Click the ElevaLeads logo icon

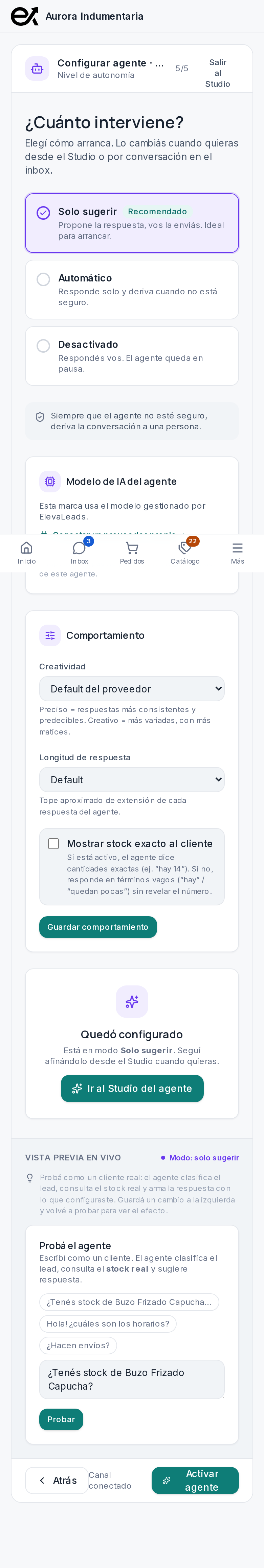pos(24,16)
